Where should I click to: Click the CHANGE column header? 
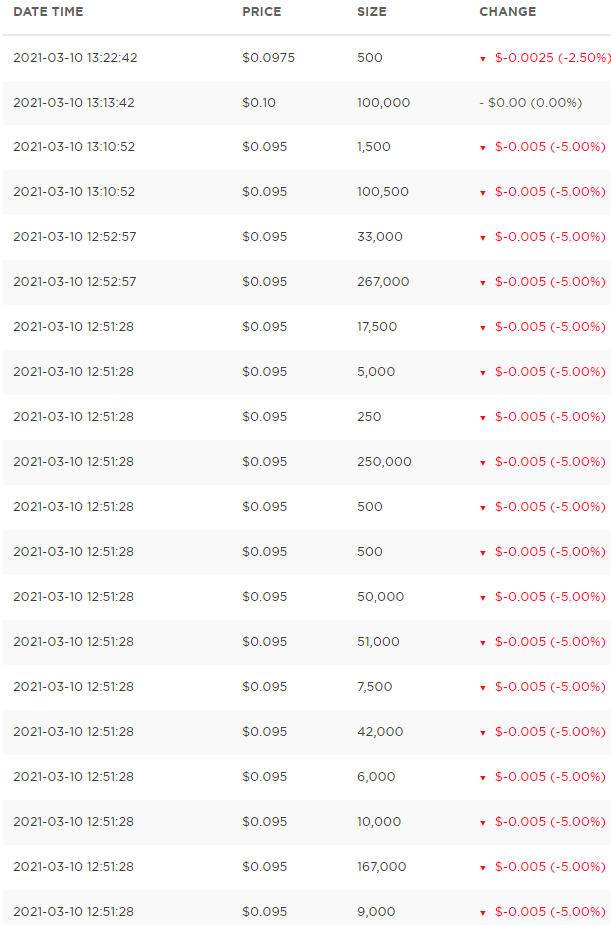508,12
